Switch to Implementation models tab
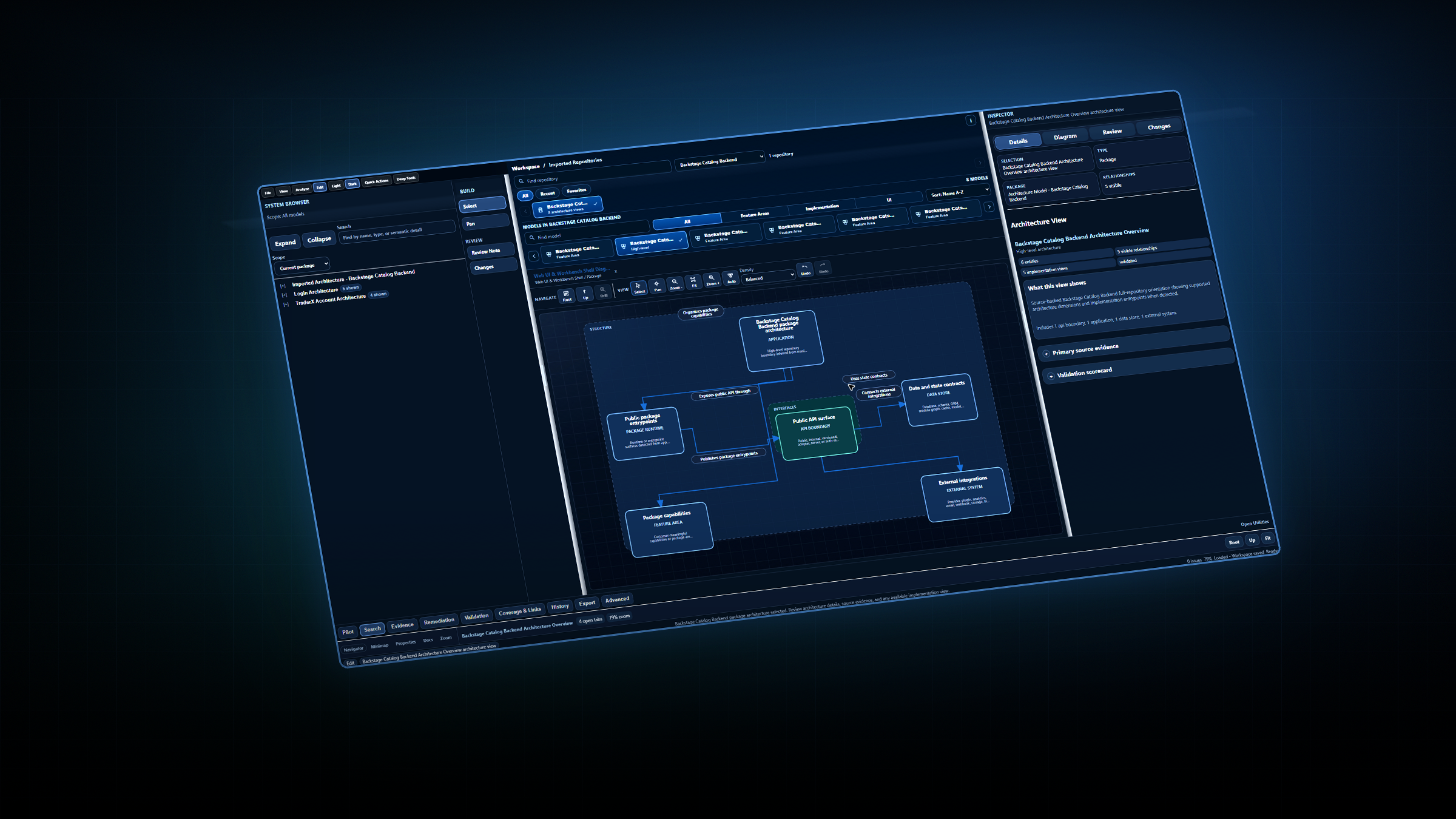 point(822,207)
